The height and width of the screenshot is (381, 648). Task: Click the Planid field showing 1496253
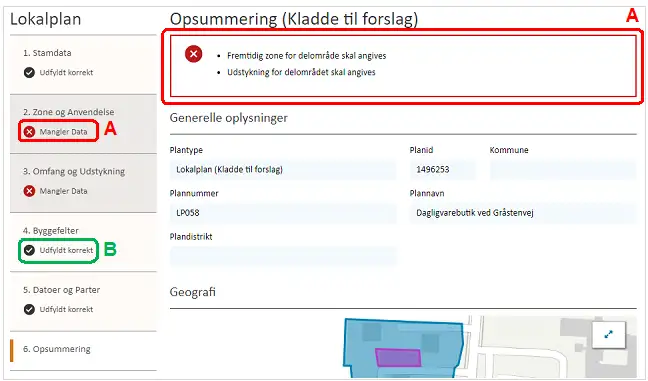[442, 169]
